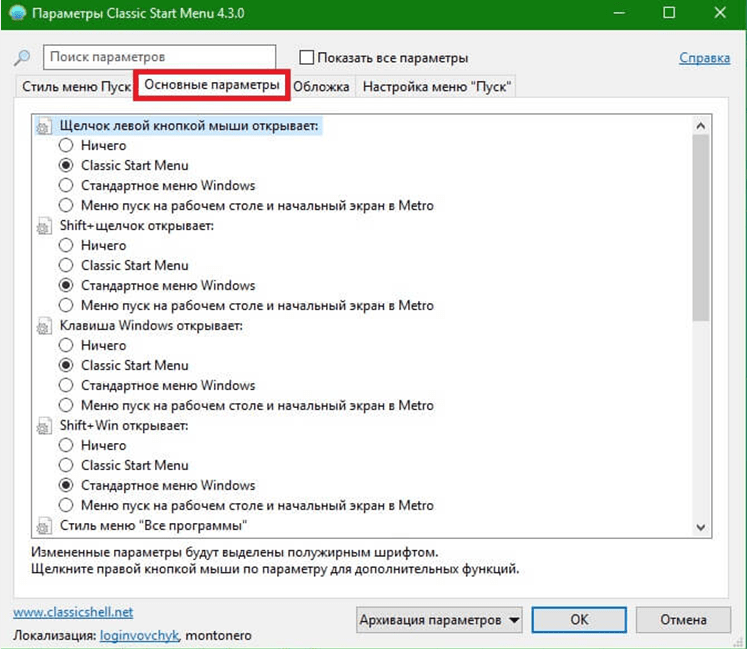Click the setting icon beside 'Клавиша Windows открывает'
747x649 pixels.
[x=43, y=326]
